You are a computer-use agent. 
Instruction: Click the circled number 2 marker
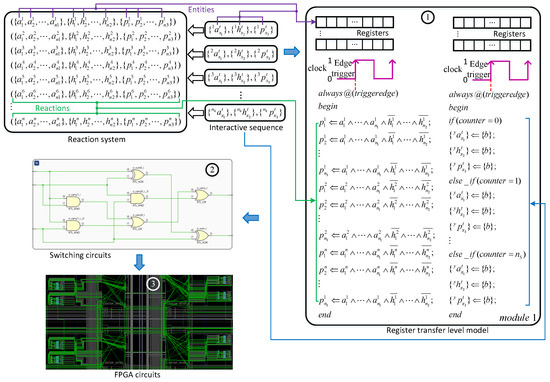coord(212,170)
